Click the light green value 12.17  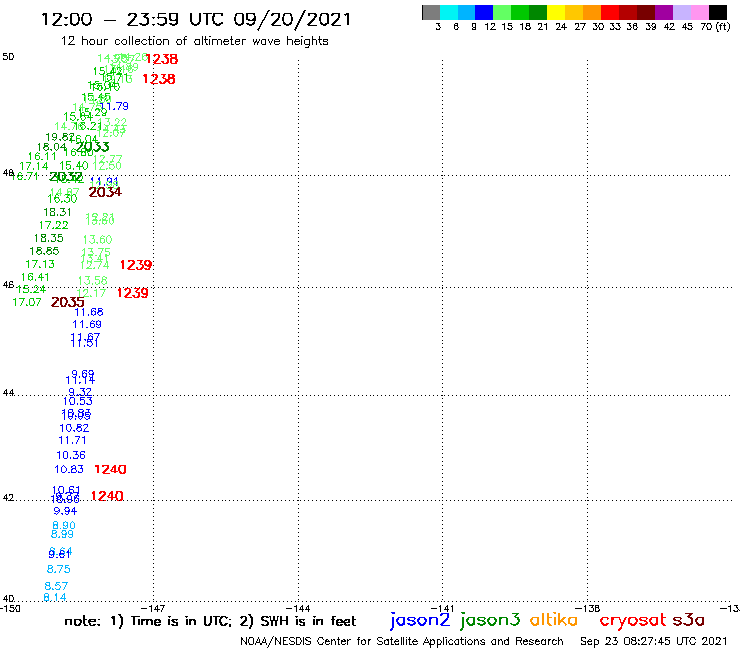[x=91, y=293]
